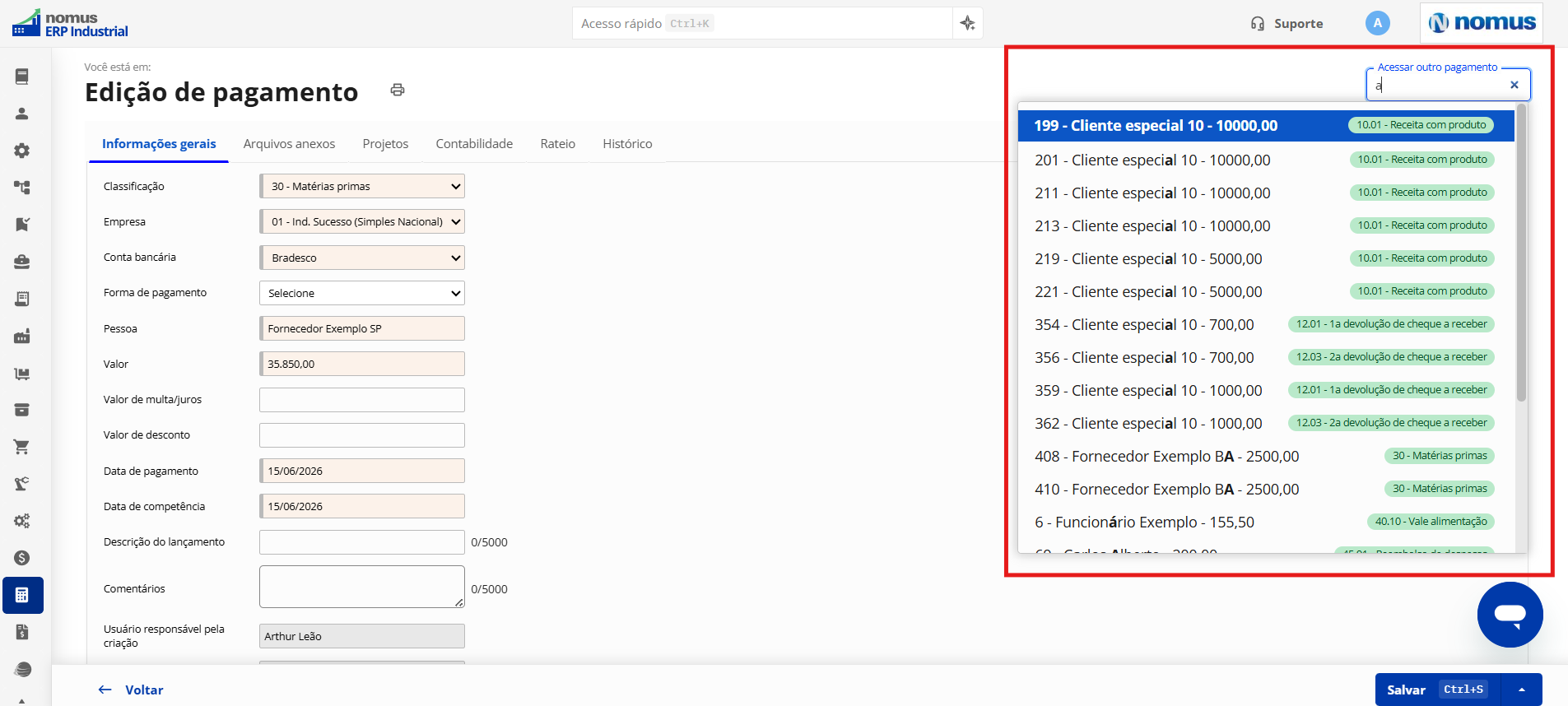Click the Data de pagamento field
Screen dimensions: 1568x706
click(x=362, y=471)
